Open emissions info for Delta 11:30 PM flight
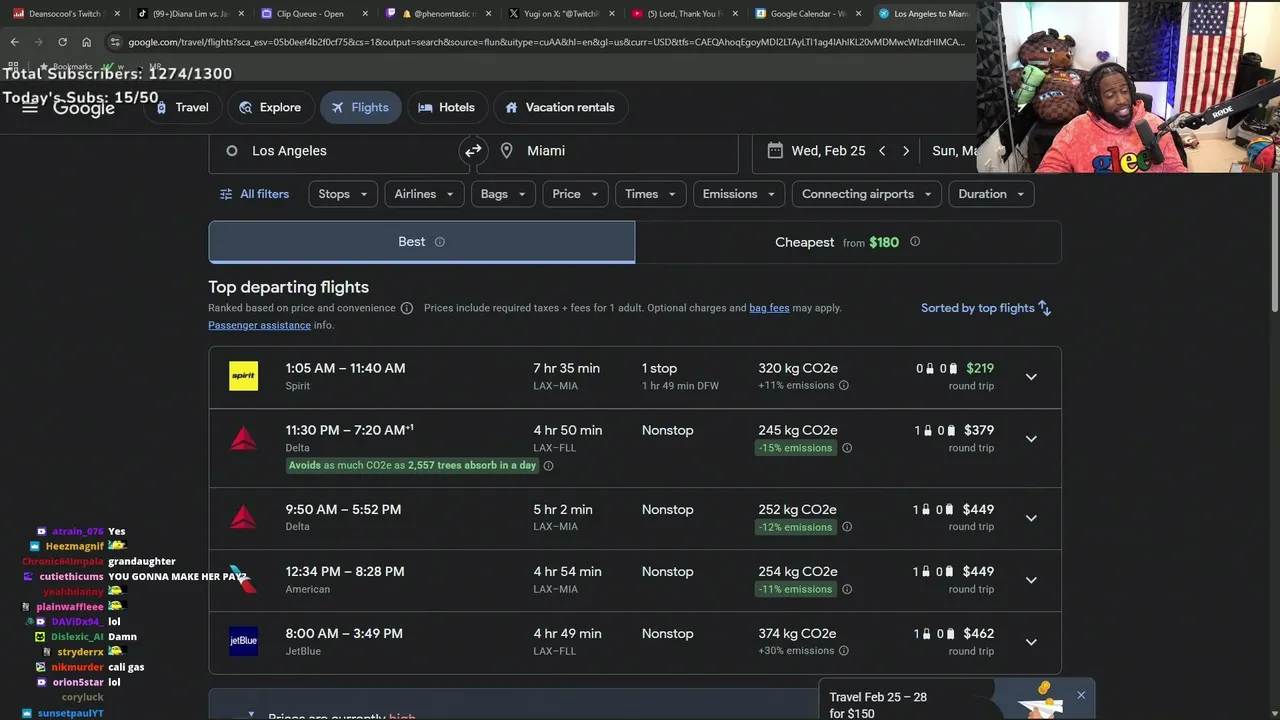 pyautogui.click(x=847, y=448)
